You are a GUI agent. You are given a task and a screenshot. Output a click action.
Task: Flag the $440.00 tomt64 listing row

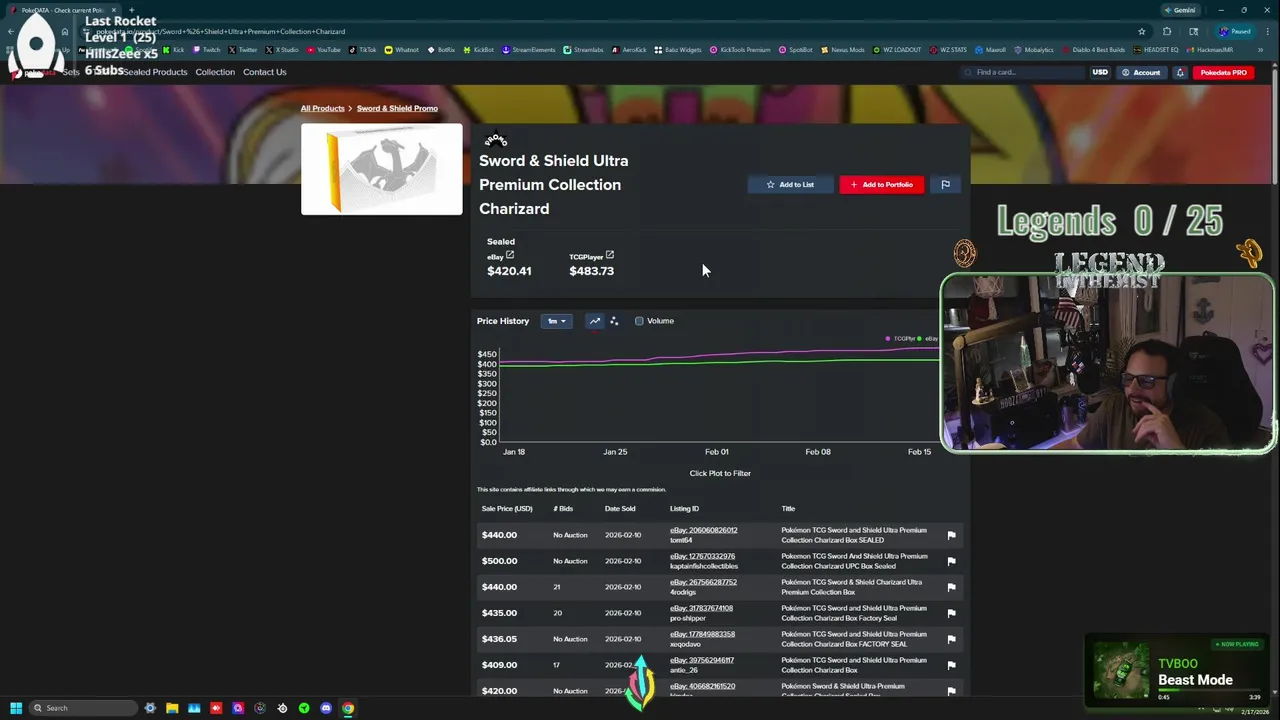click(951, 535)
